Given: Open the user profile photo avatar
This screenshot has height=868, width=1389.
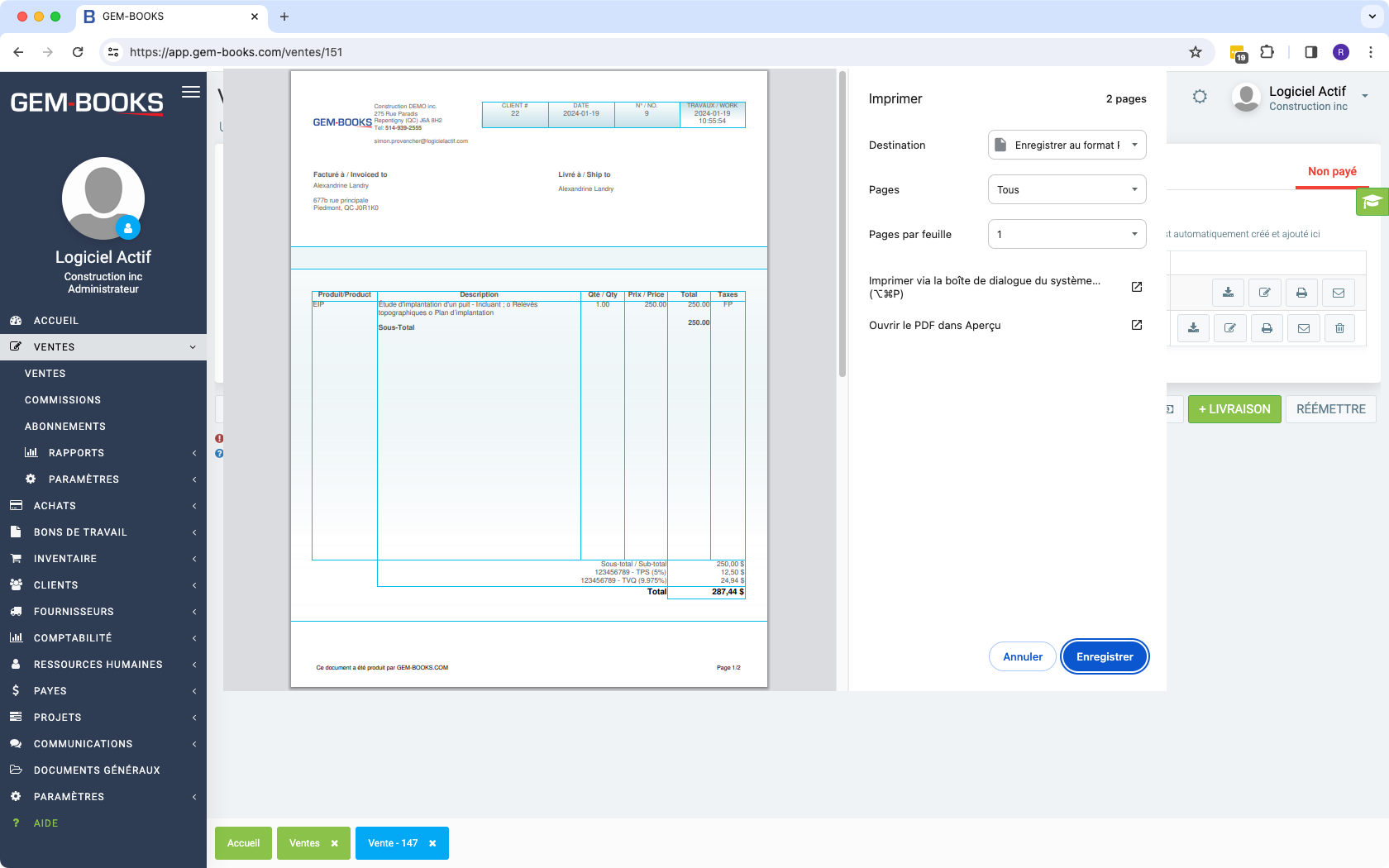Looking at the screenshot, I should click(x=103, y=198).
